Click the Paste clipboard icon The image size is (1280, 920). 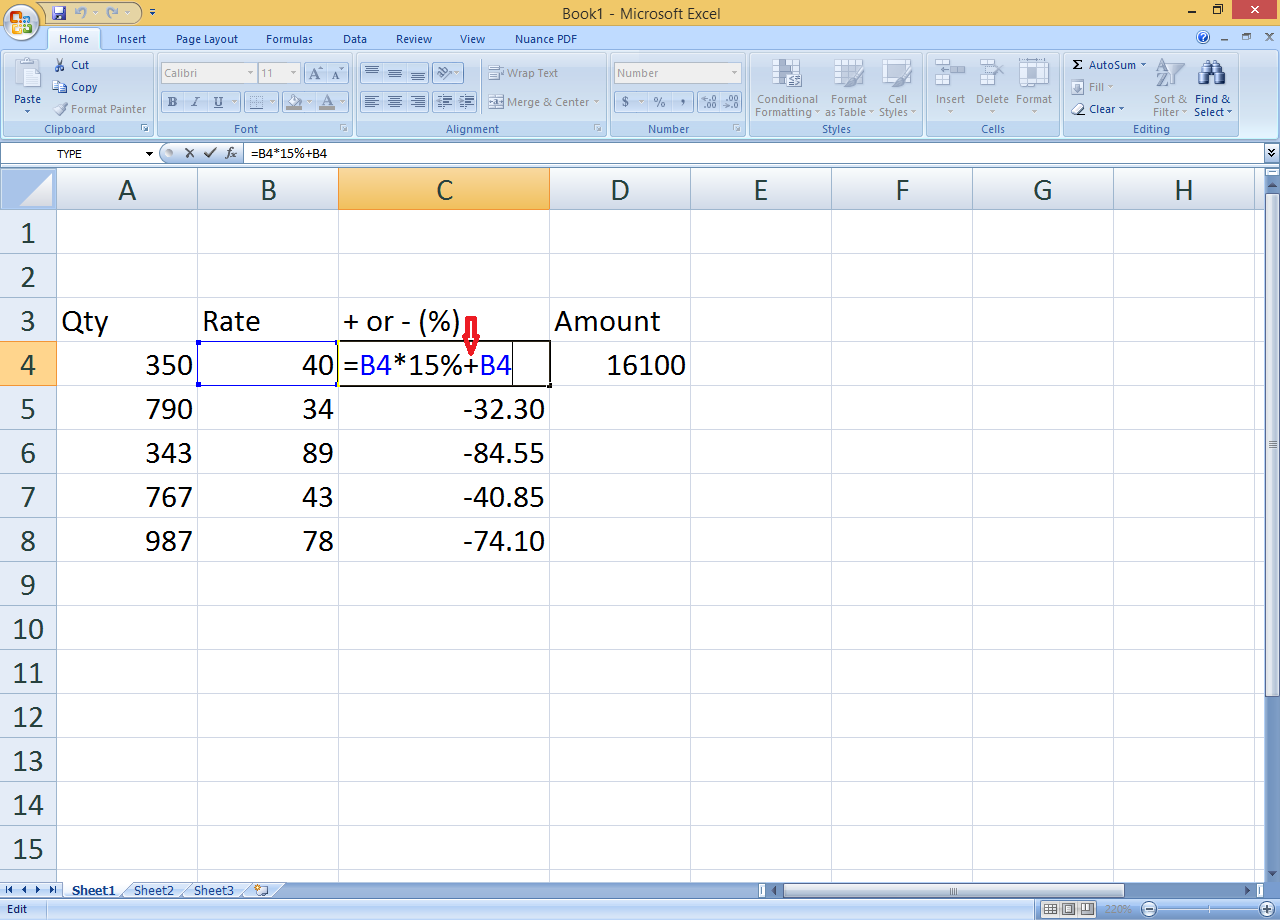pyautogui.click(x=28, y=75)
